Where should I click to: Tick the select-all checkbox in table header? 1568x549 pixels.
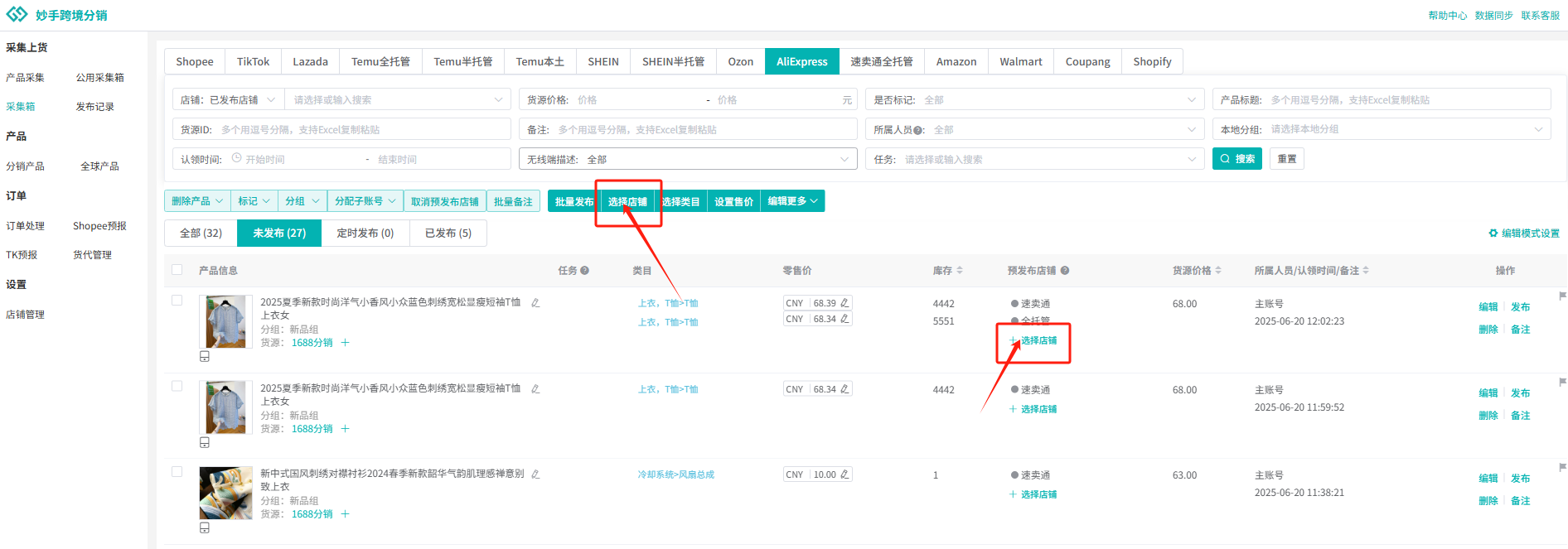coord(177,270)
